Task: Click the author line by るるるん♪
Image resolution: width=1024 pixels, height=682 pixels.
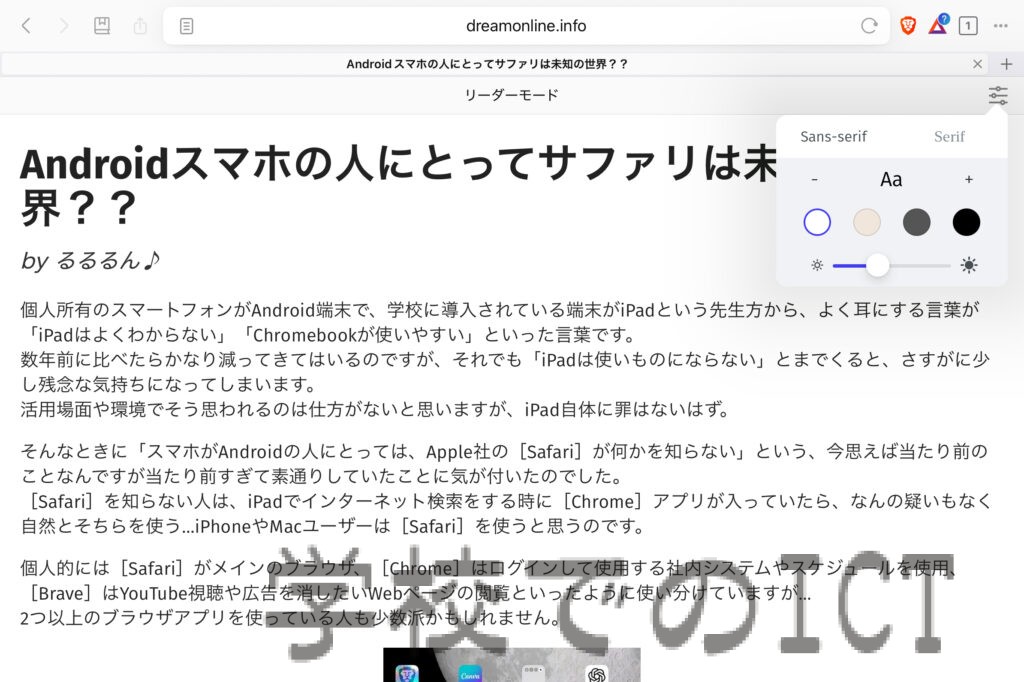Action: coord(90,261)
